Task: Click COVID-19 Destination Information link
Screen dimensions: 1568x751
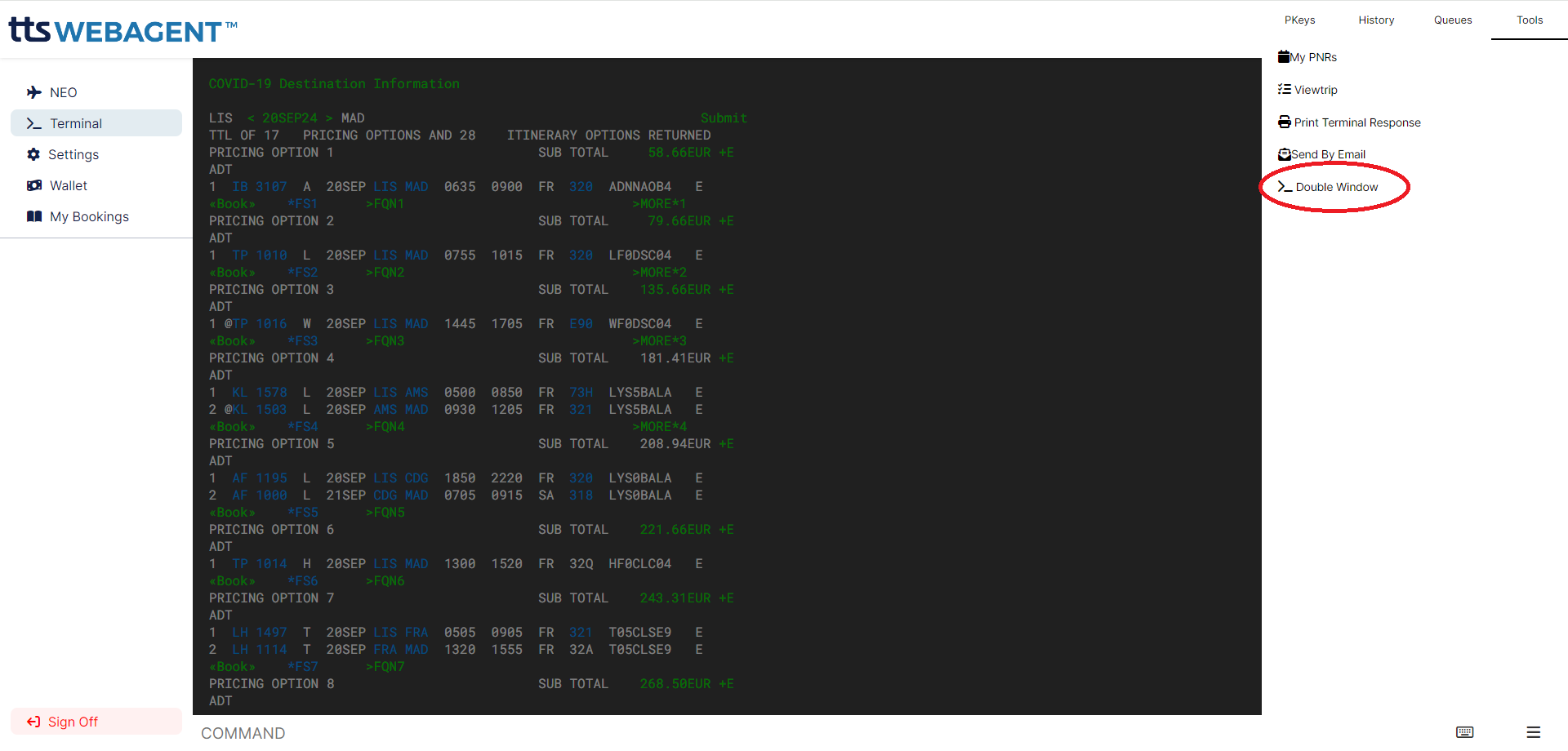Action: (x=334, y=84)
